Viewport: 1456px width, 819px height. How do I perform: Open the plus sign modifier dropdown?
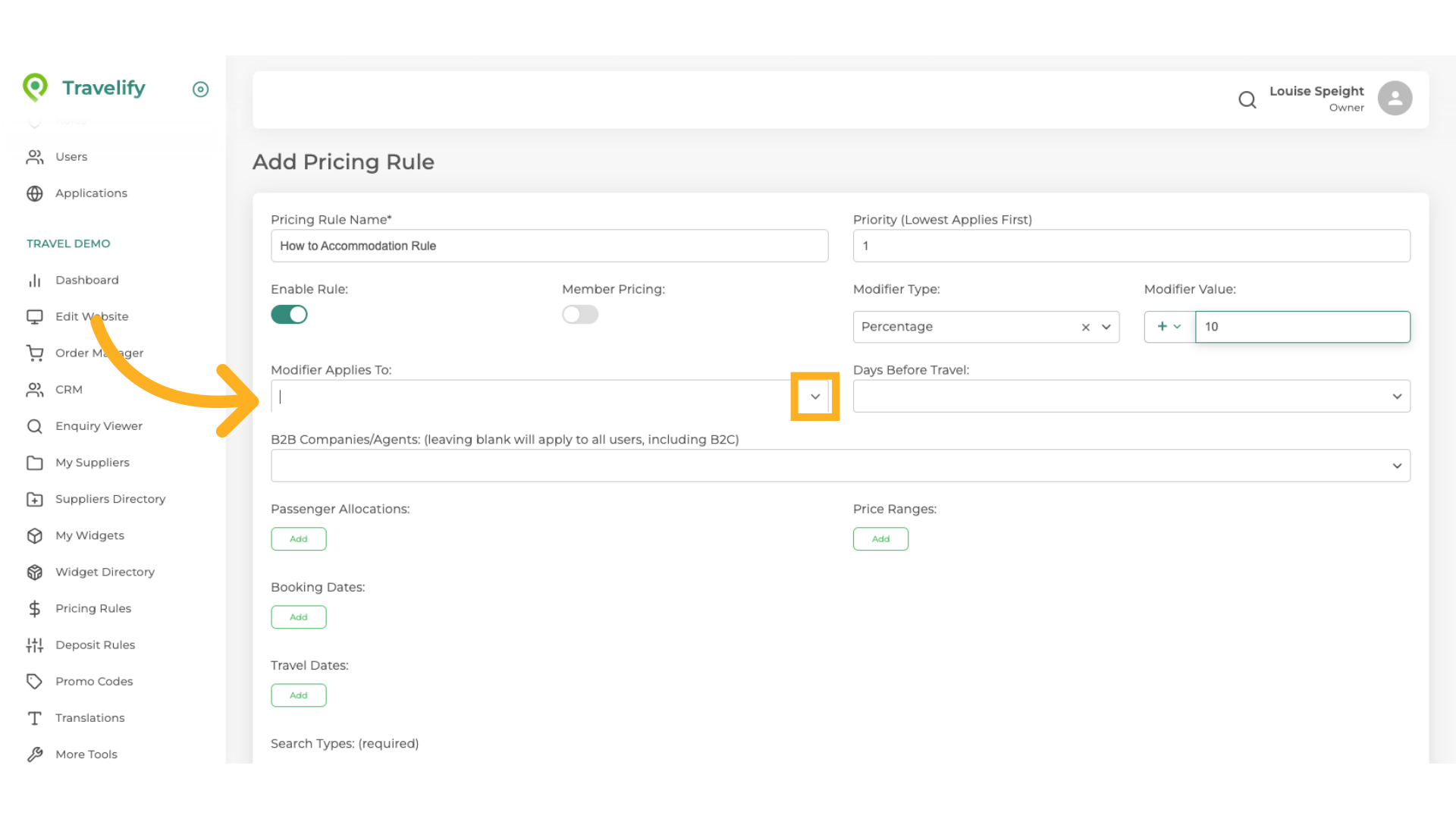tap(1169, 327)
